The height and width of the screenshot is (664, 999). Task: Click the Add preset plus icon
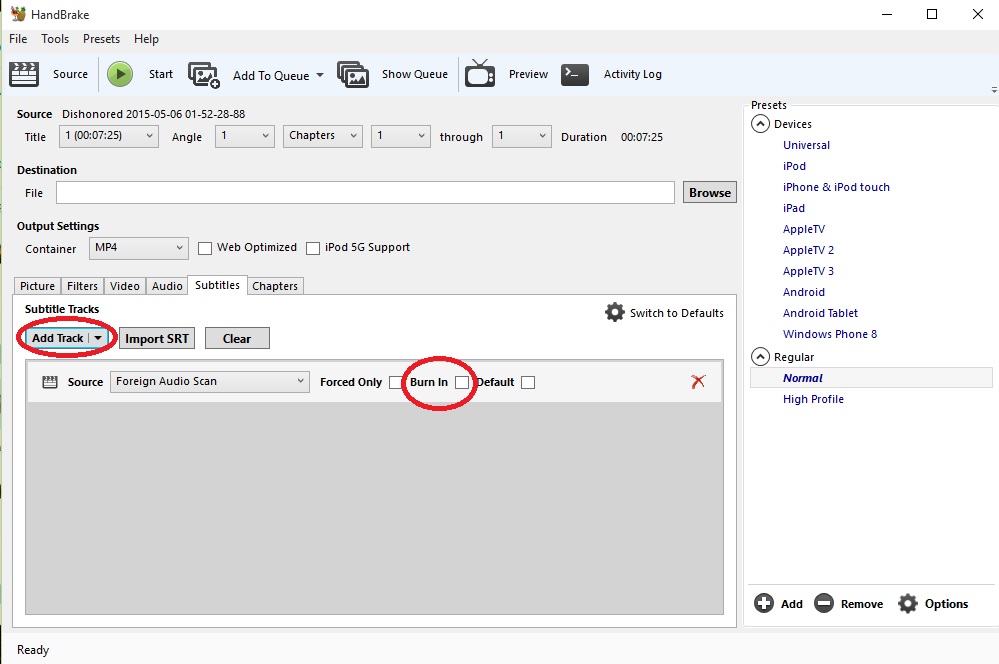764,603
